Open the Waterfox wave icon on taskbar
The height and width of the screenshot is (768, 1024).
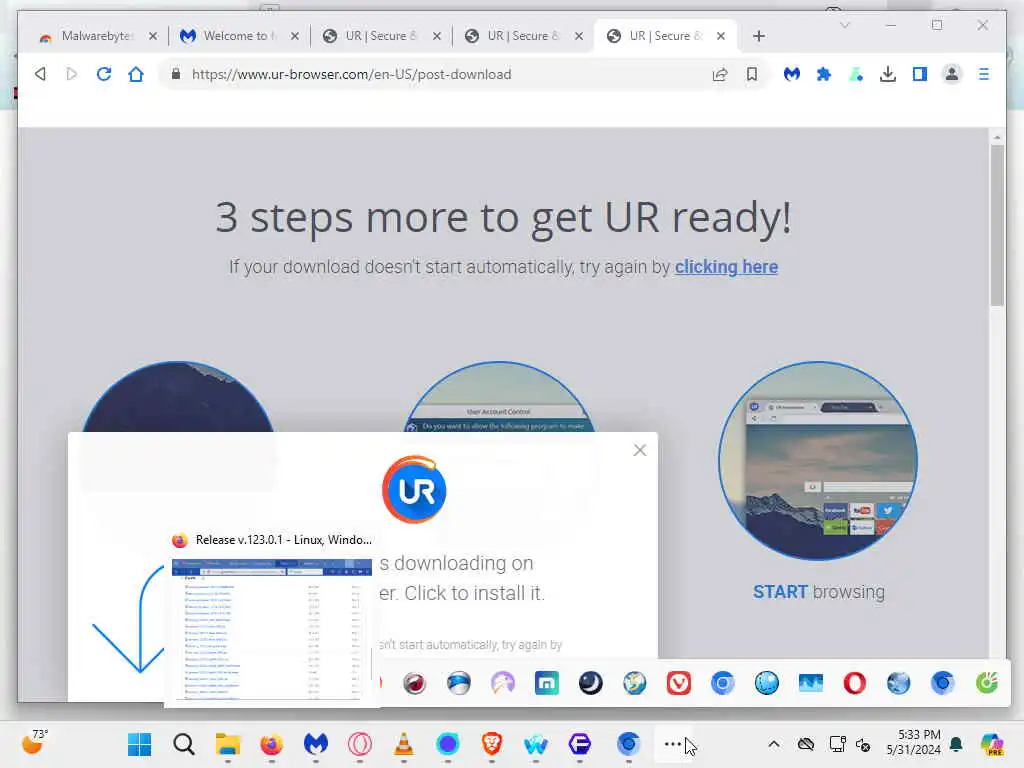pyautogui.click(x=536, y=744)
